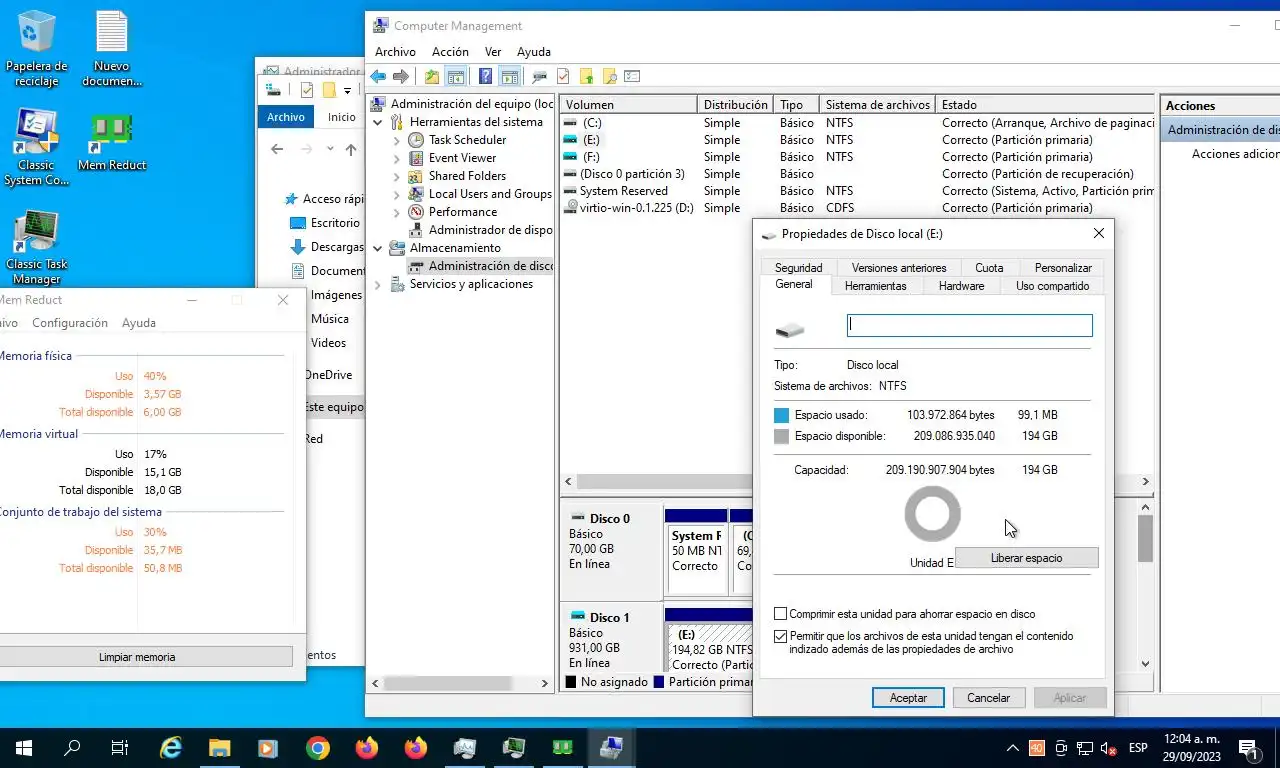The height and width of the screenshot is (768, 1280).
Task: Collapse the Almacenamiento tree node
Action: [378, 248]
